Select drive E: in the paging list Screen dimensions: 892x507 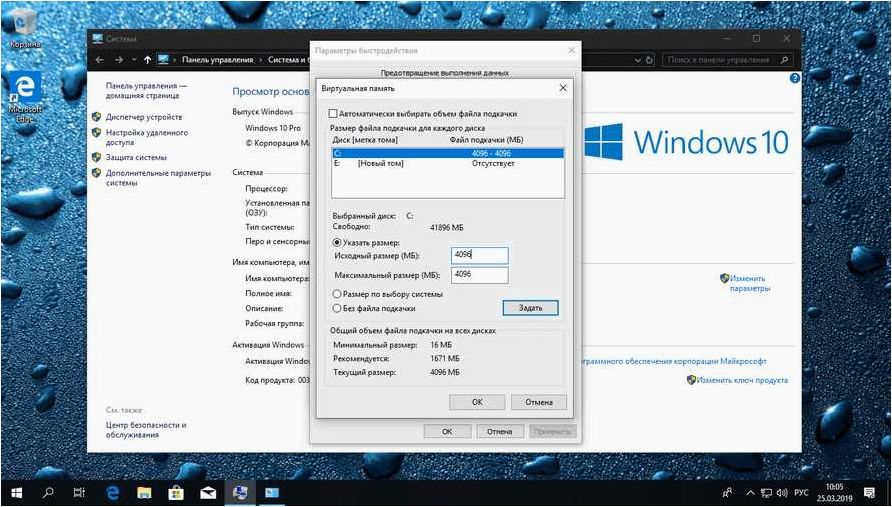point(448,163)
